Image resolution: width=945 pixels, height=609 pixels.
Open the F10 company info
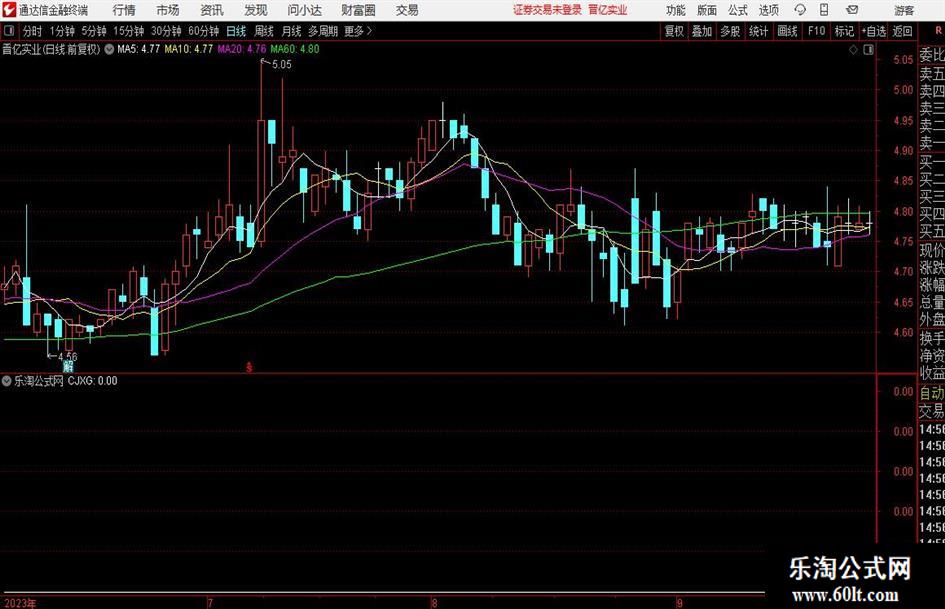point(816,31)
